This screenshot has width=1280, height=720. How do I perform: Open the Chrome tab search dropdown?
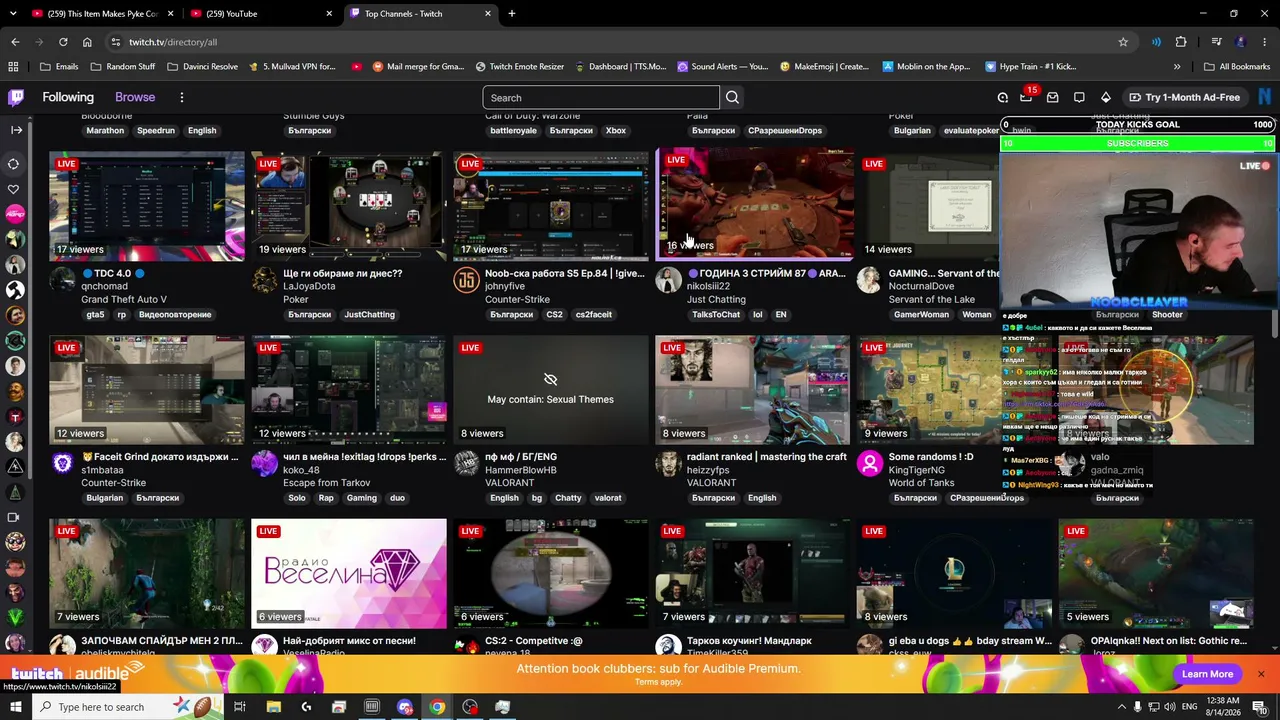click(x=11, y=14)
